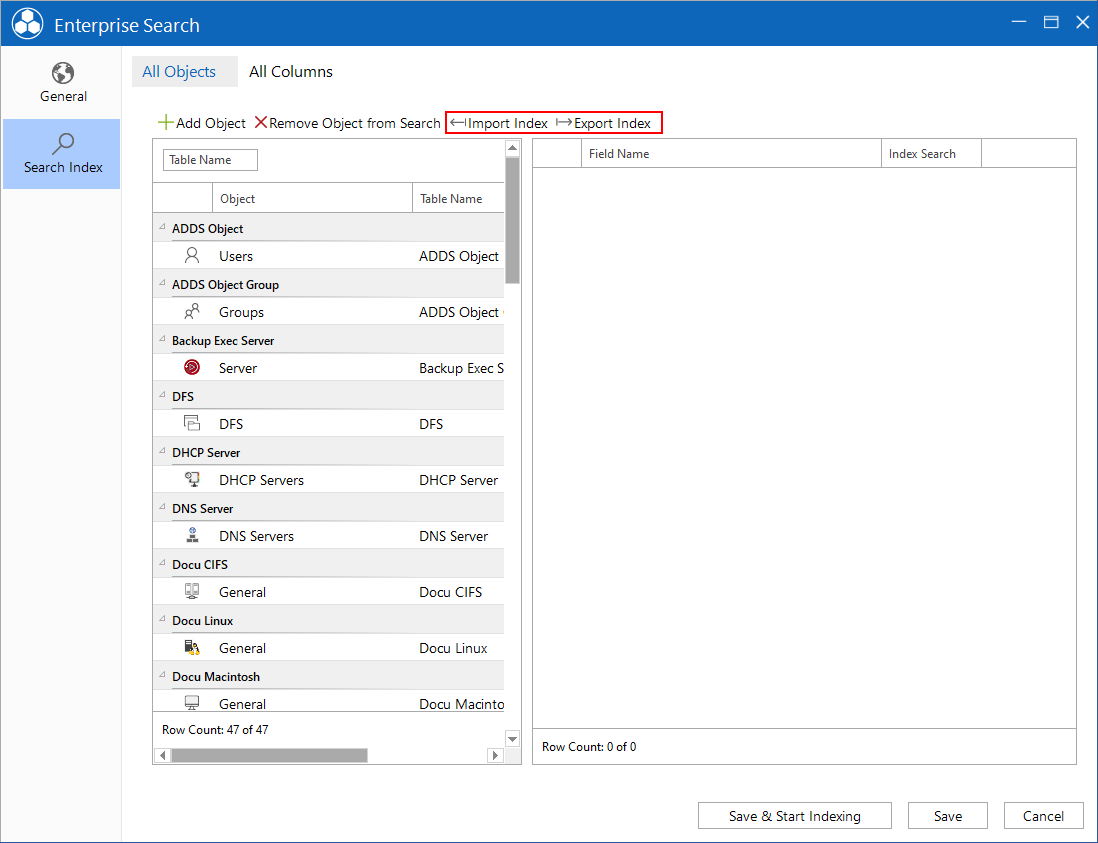
Task: Collapse the Docu Linux group
Action: (x=162, y=620)
